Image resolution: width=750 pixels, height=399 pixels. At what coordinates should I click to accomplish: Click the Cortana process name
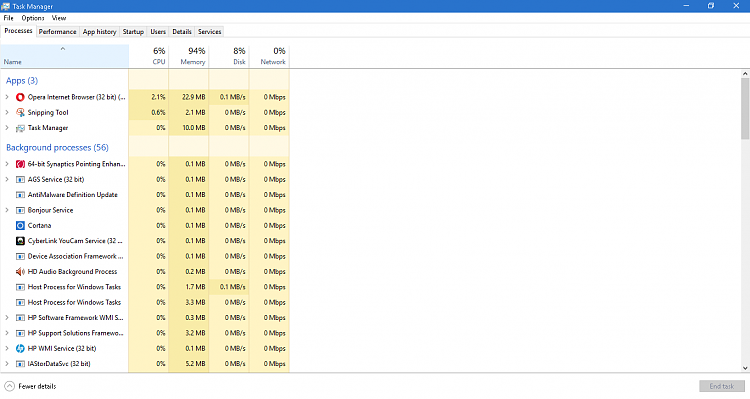39,225
